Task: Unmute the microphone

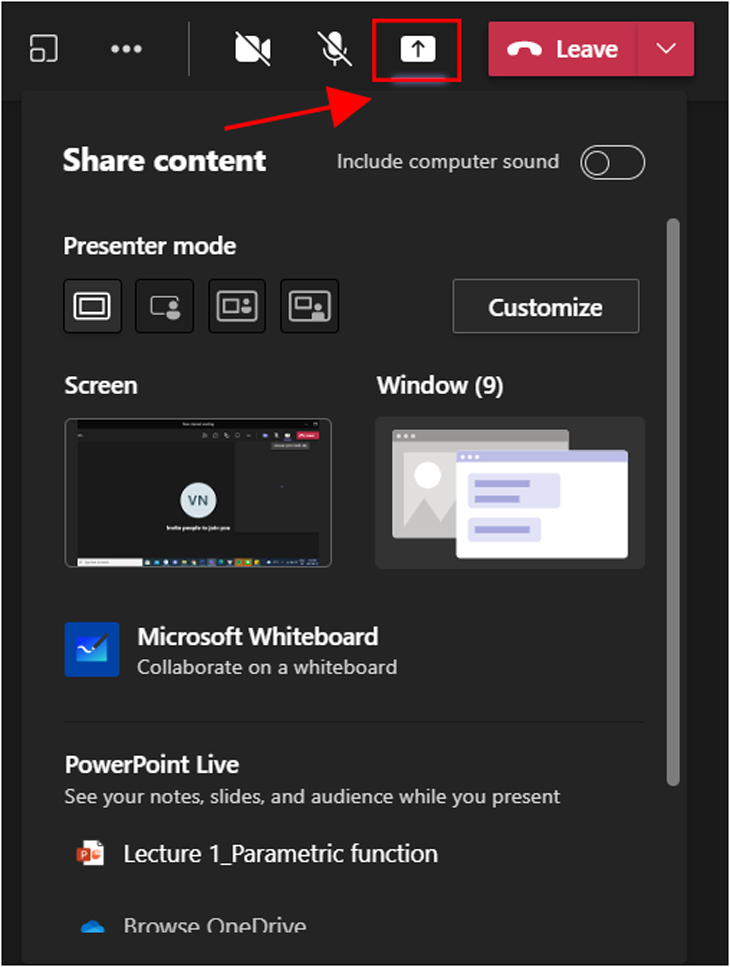Action: pos(335,49)
